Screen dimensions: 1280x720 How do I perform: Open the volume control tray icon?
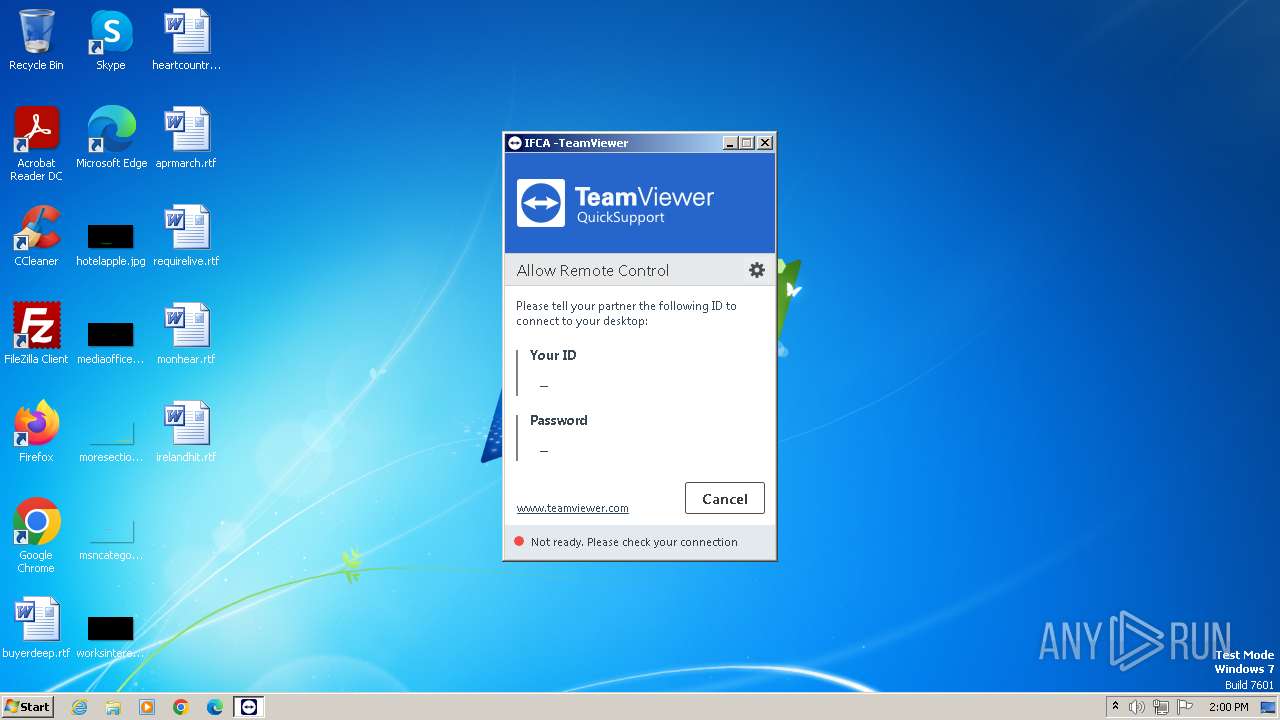click(x=1136, y=707)
